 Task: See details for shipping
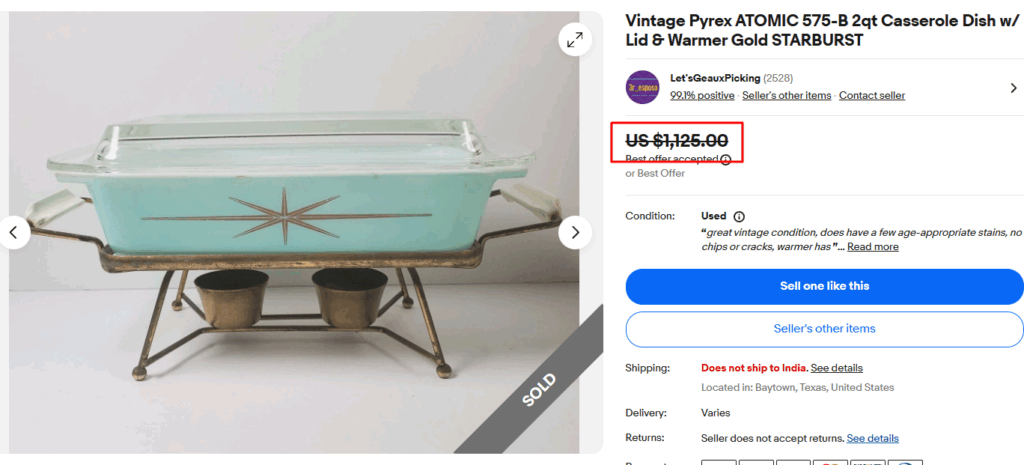point(837,368)
